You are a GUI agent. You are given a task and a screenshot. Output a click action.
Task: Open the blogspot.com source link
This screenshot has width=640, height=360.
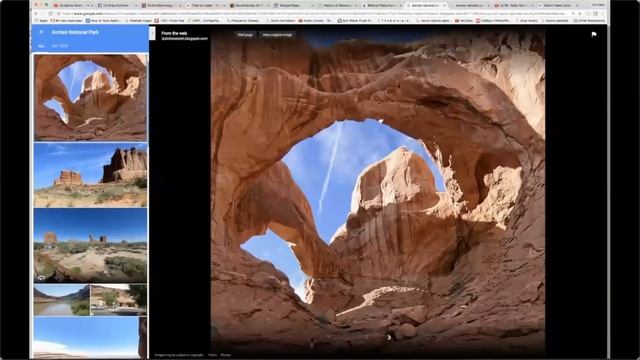[x=184, y=39]
